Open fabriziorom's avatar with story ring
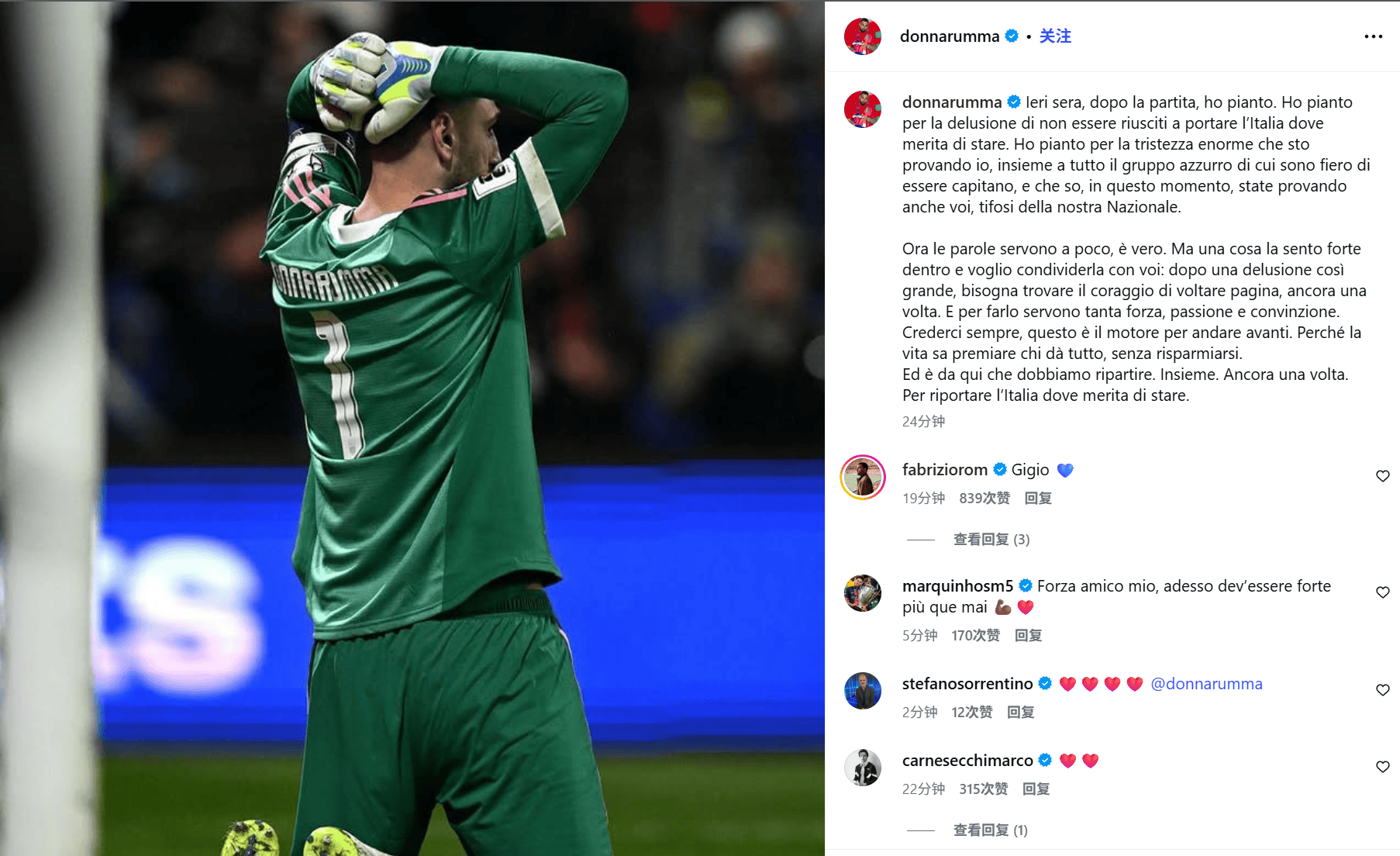 pyautogui.click(x=863, y=477)
